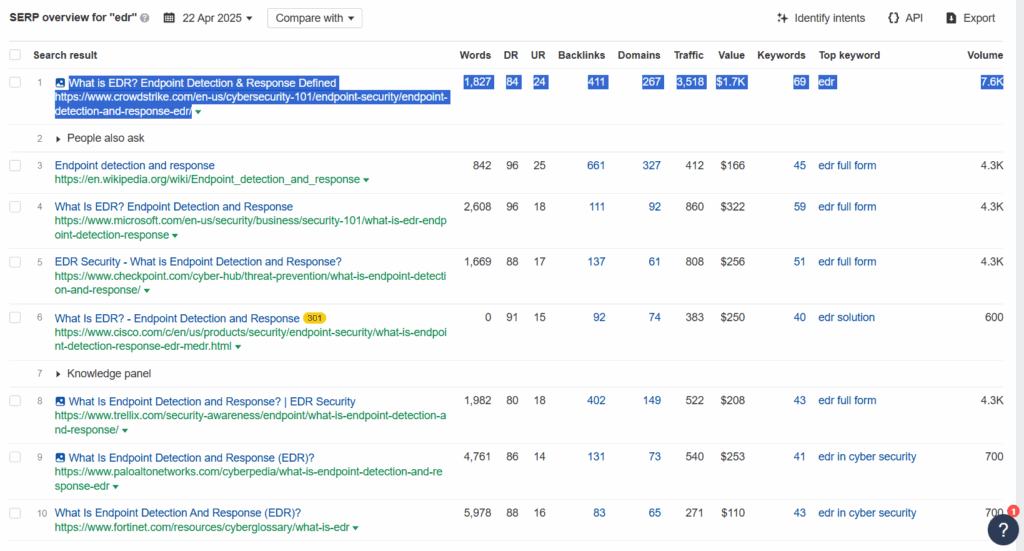Check the Wikipedia result row checkbox
This screenshot has width=1024, height=551.
pyautogui.click(x=15, y=166)
